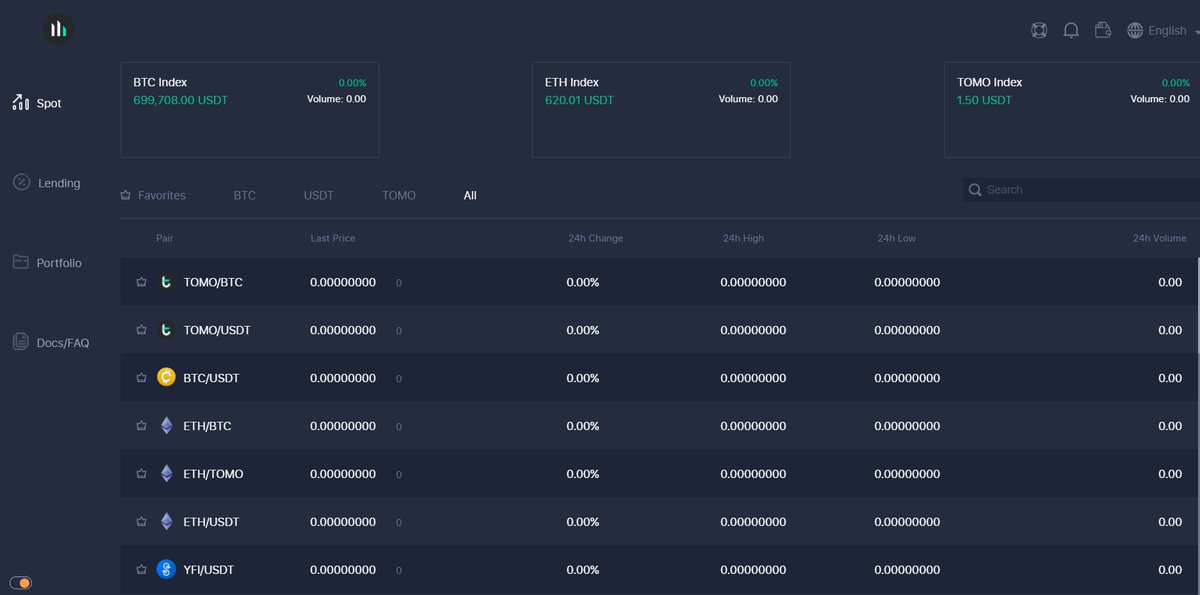Viewport: 1200px width, 595px height.
Task: Click the Favorites star icon in tabs
Action: [x=125, y=195]
